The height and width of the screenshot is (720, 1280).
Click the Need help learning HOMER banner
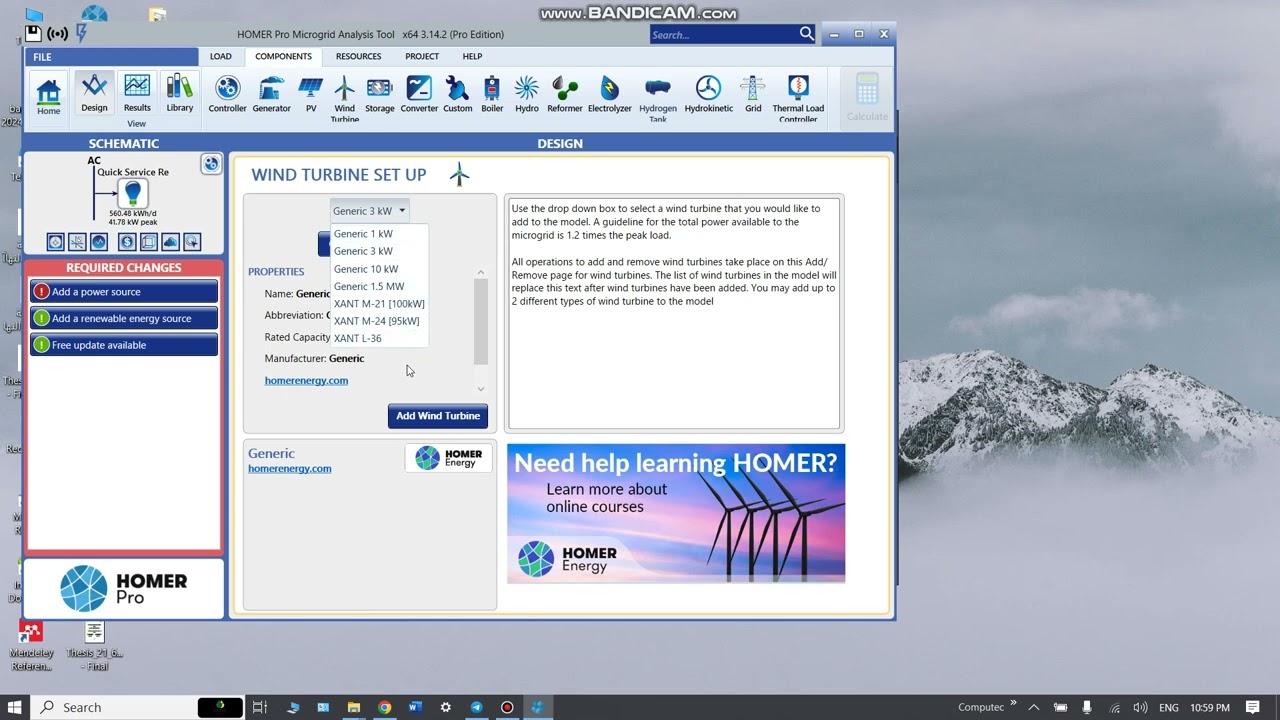(676, 513)
